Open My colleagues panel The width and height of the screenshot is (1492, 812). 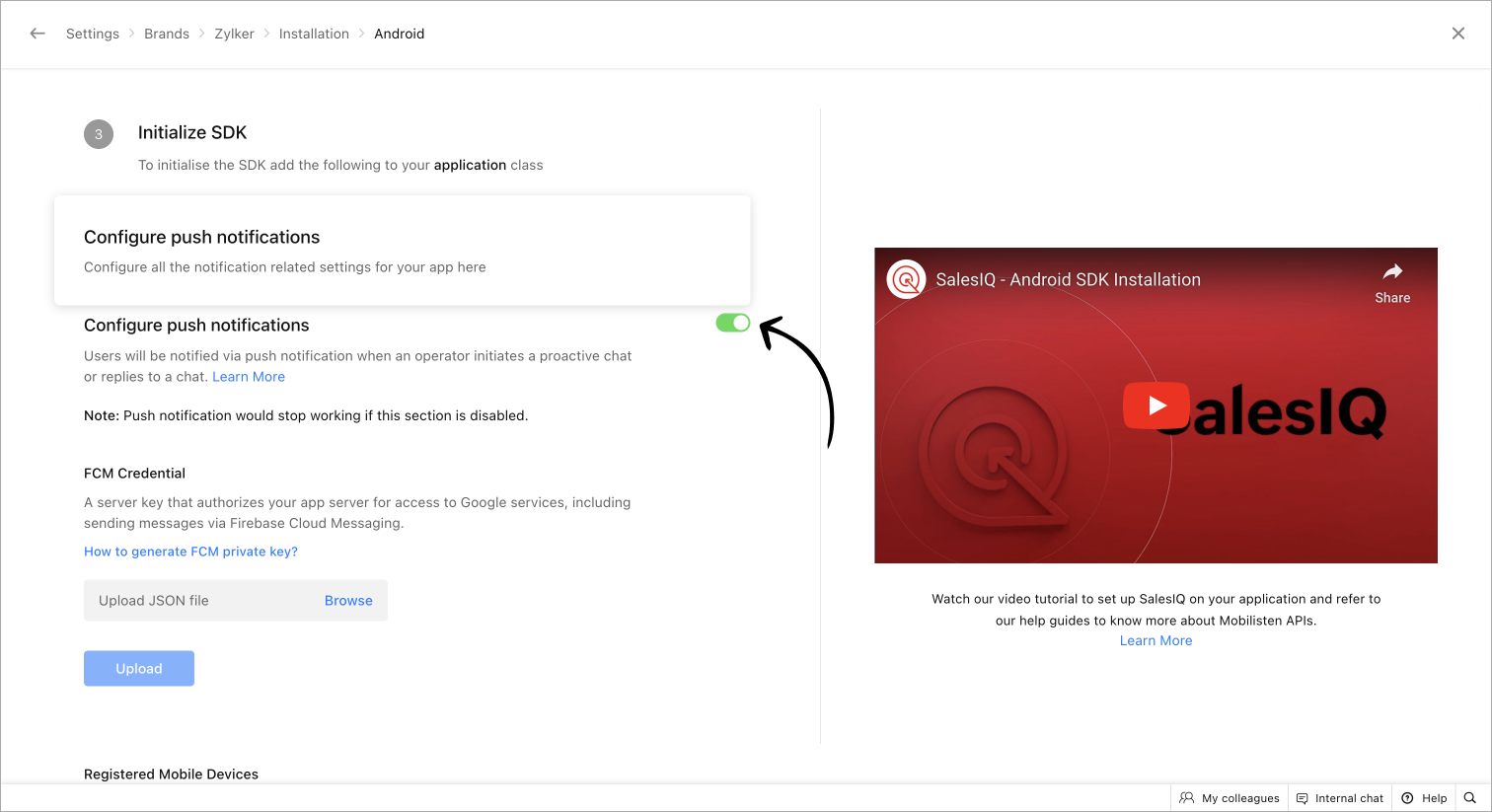point(1230,798)
